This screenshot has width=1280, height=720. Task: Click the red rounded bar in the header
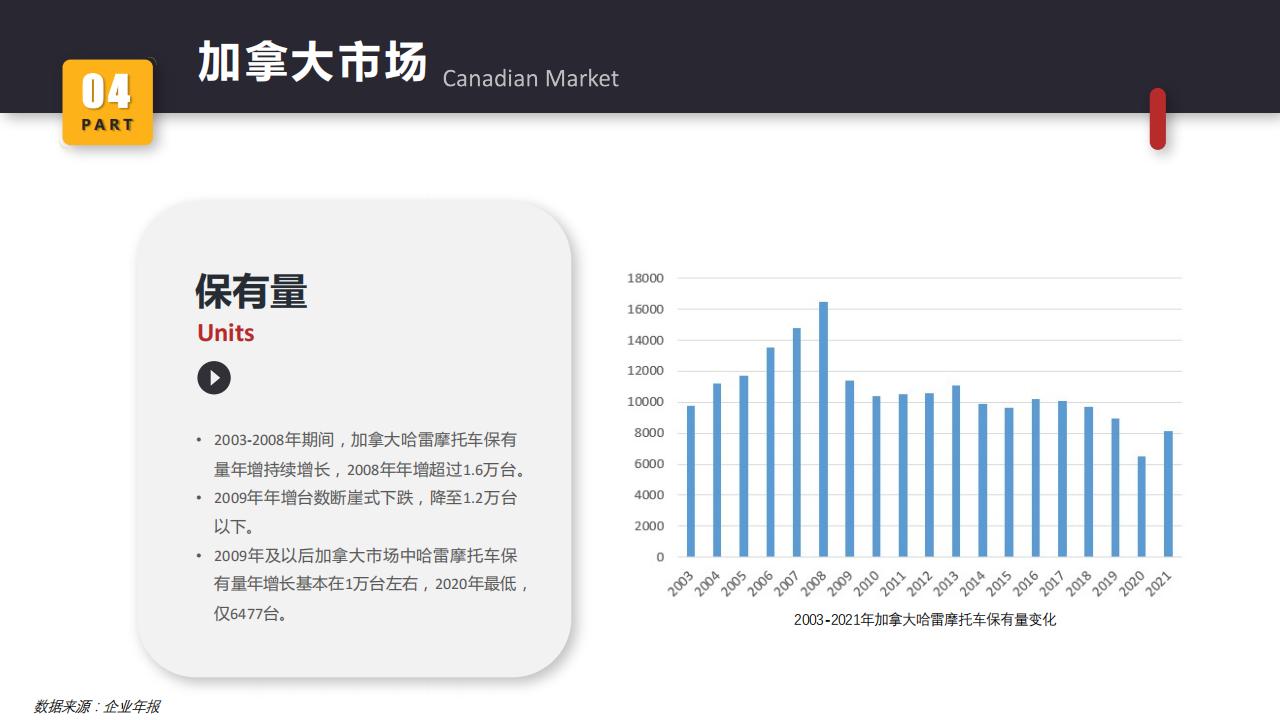1158,119
